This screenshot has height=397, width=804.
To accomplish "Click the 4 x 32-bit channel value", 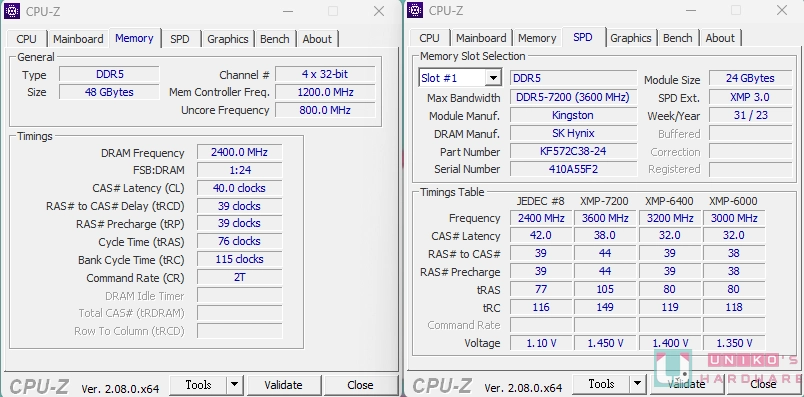I will 325,74.
